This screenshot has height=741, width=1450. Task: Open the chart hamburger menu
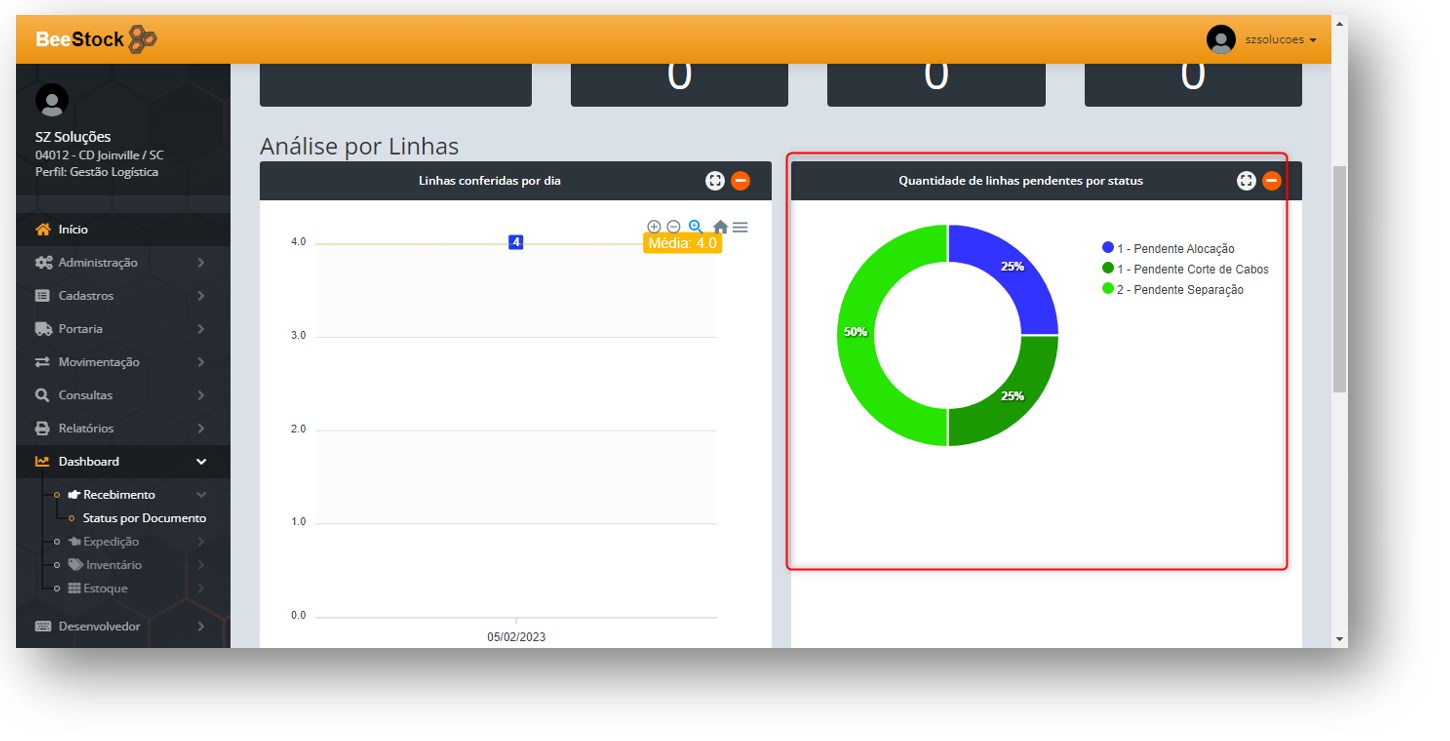[740, 228]
